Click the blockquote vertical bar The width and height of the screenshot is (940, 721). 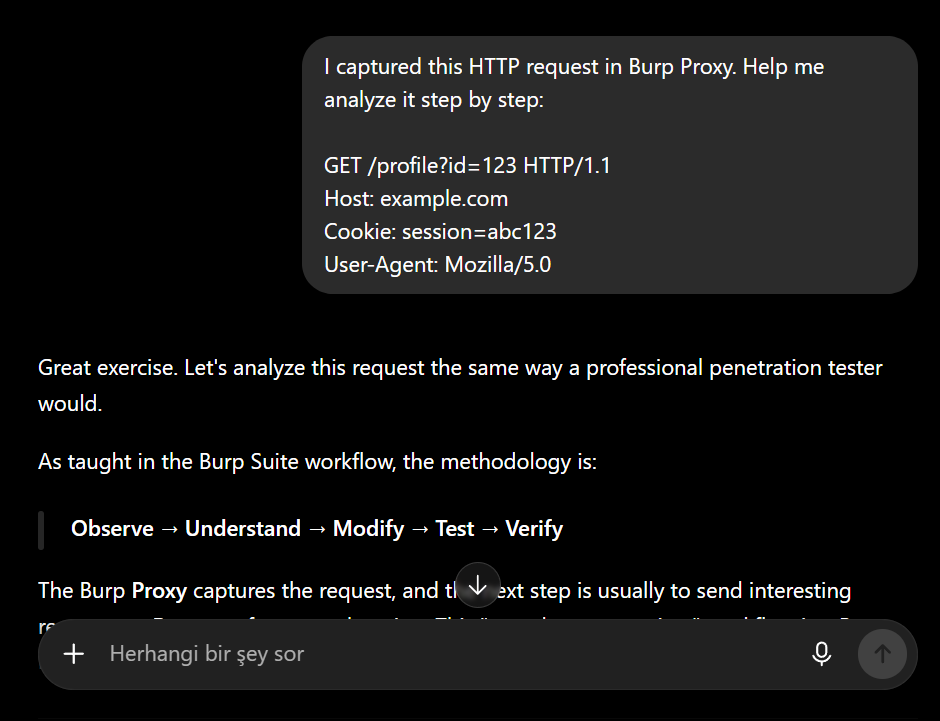click(x=41, y=530)
